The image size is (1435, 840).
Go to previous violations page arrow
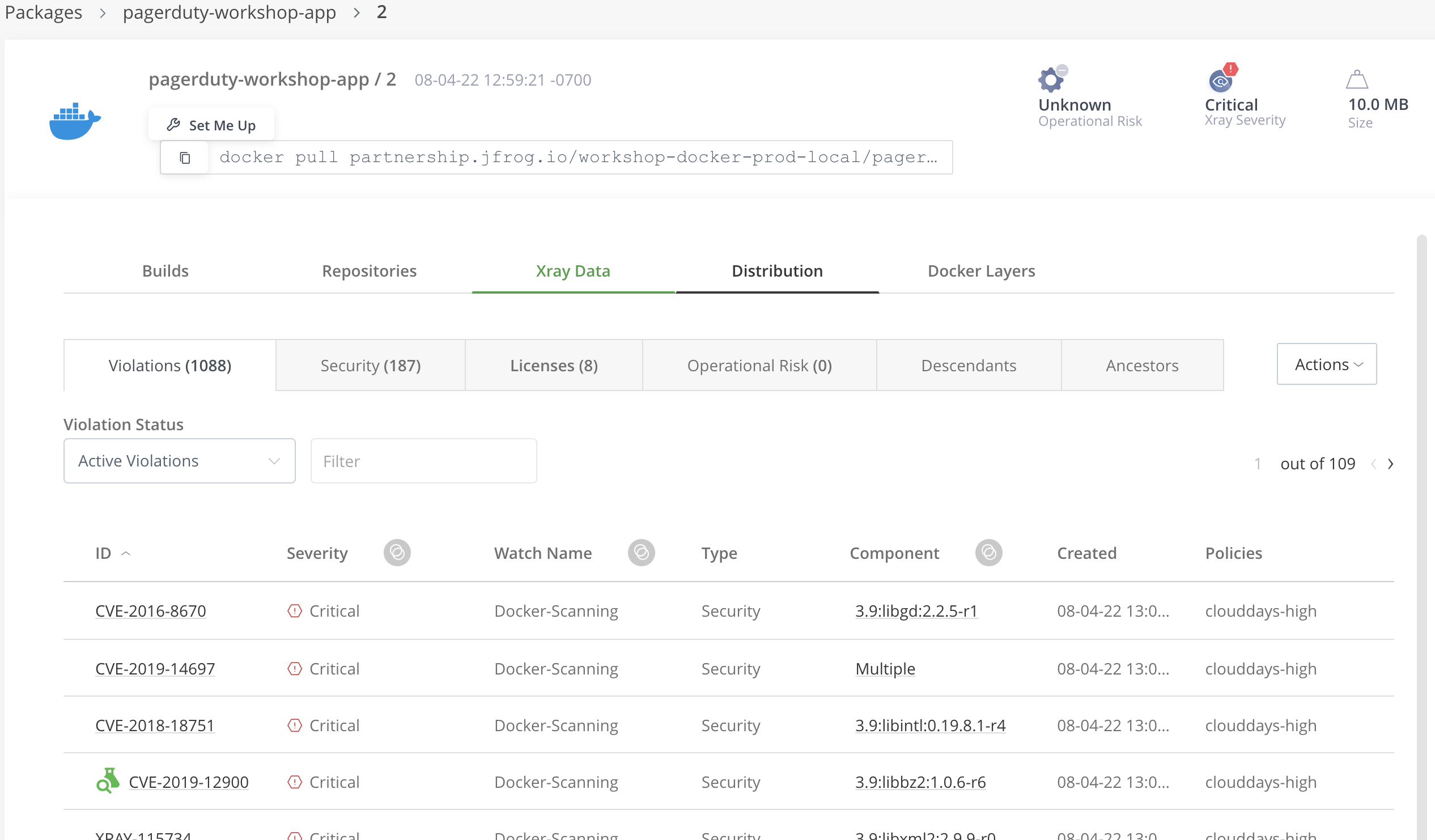coord(1373,464)
